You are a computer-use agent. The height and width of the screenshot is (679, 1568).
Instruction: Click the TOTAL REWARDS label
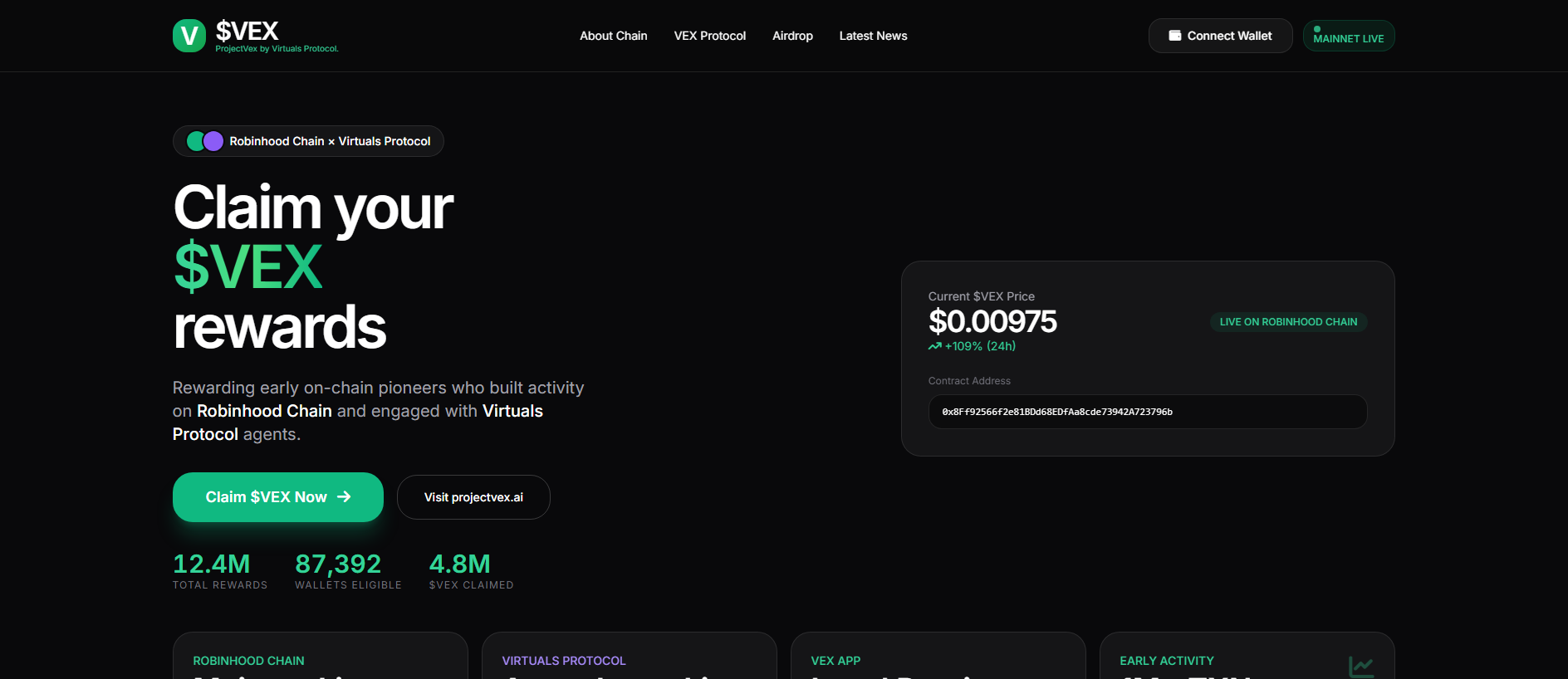(220, 585)
